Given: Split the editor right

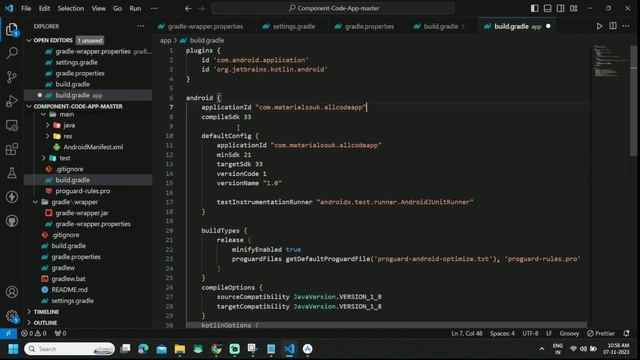Looking at the screenshot, I should (x=613, y=26).
